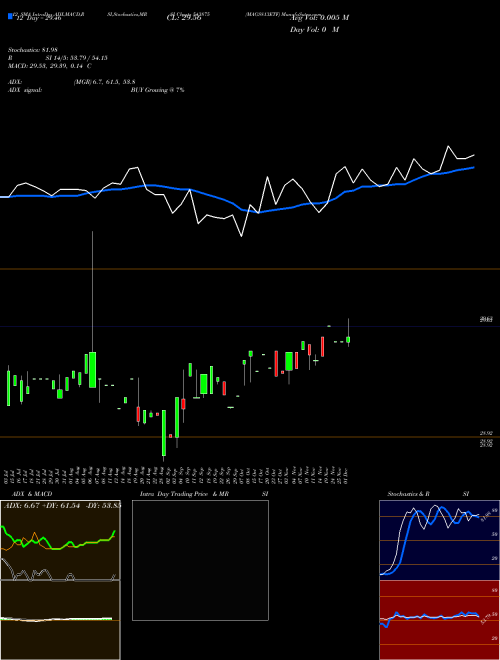Image resolution: width=500 pixels, height=660 pixels.
Task: Select the 'ADX & MACD' panel title
Action: pyautogui.click(x=32, y=494)
